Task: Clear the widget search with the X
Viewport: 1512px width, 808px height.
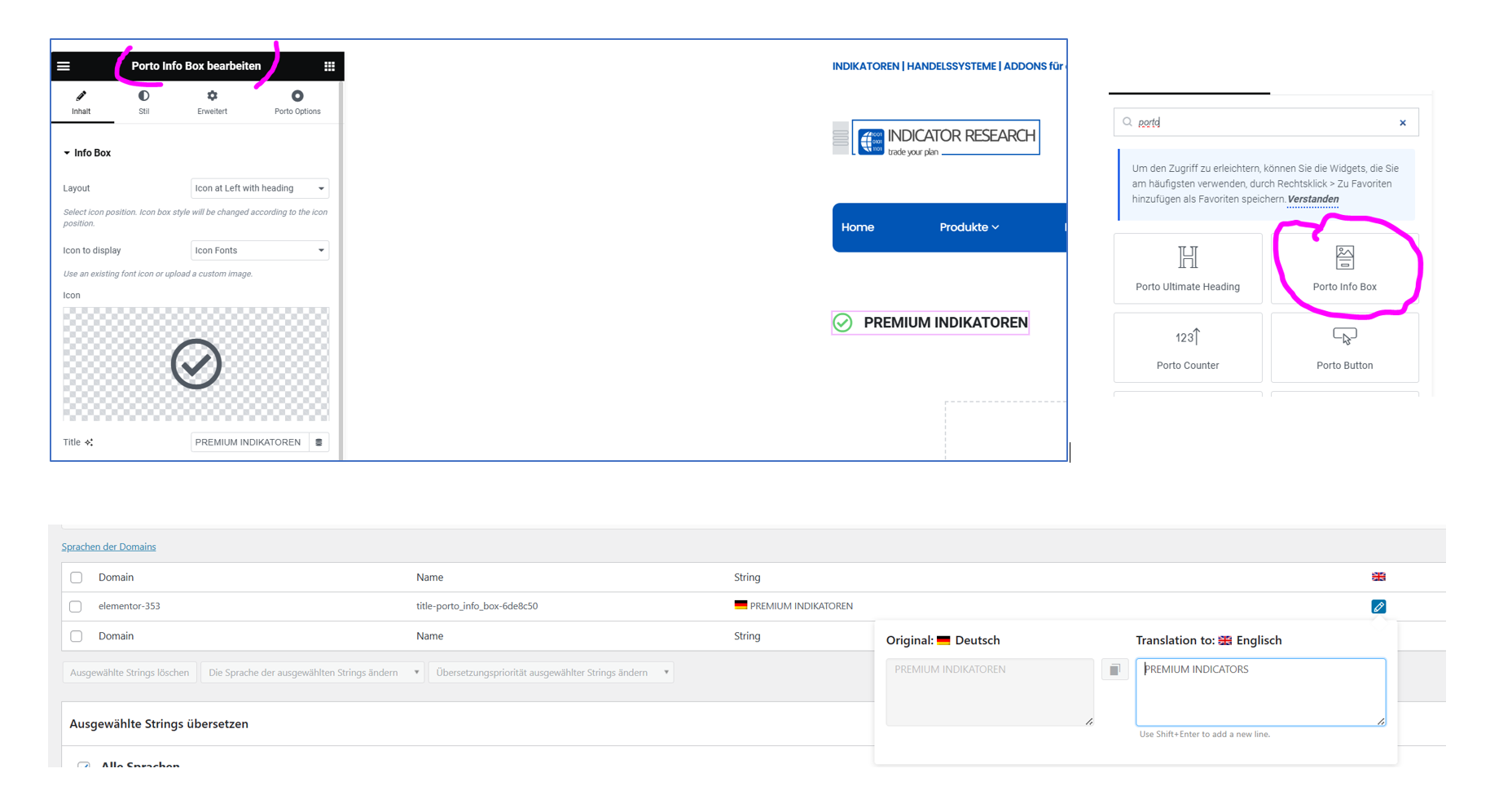Action: [x=1403, y=123]
